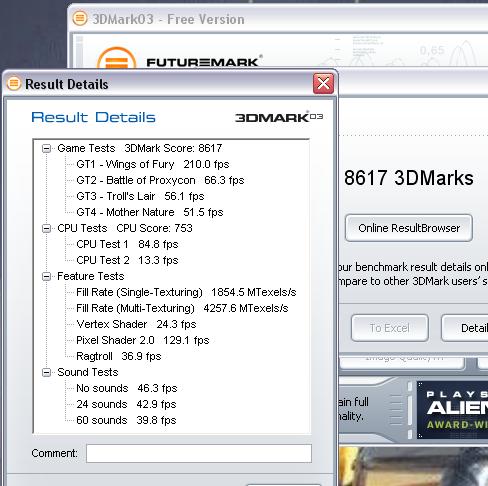The height and width of the screenshot is (486, 488).
Task: Select GT1 - Wings of Fury result
Action: (x=153, y=164)
